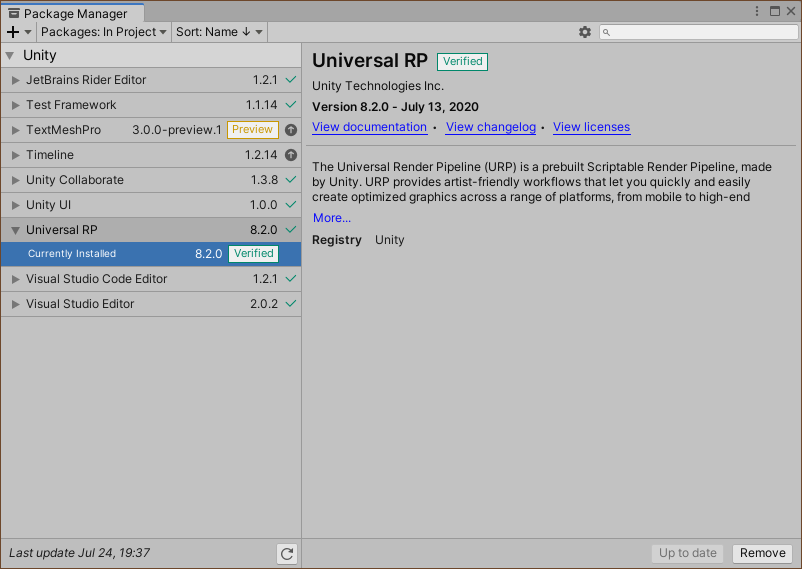Screen dimensions: 802x569
Task: Click the Registry label
Action: pos(337,240)
